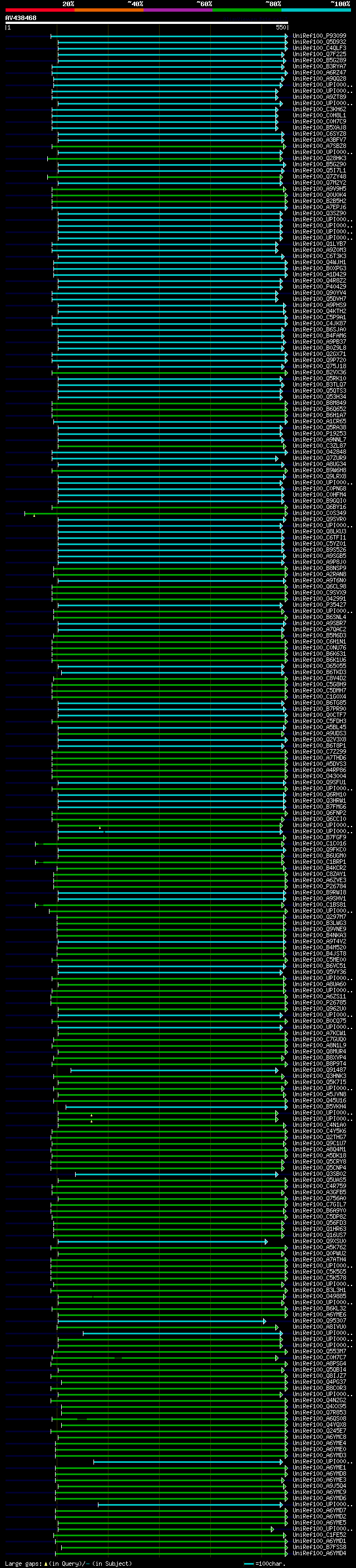Select the UniRef100_C1BS81 label

(x=319, y=904)
